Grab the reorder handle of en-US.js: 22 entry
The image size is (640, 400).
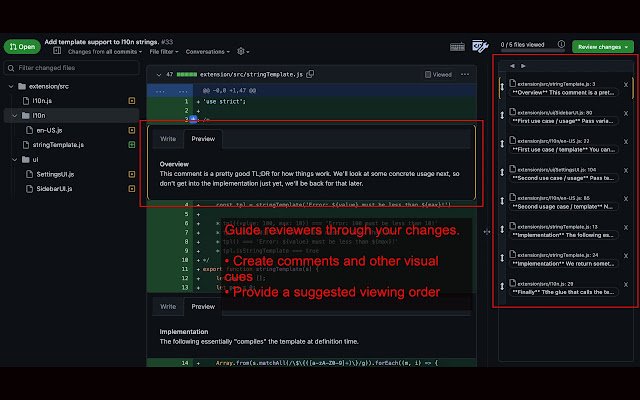pos(502,144)
